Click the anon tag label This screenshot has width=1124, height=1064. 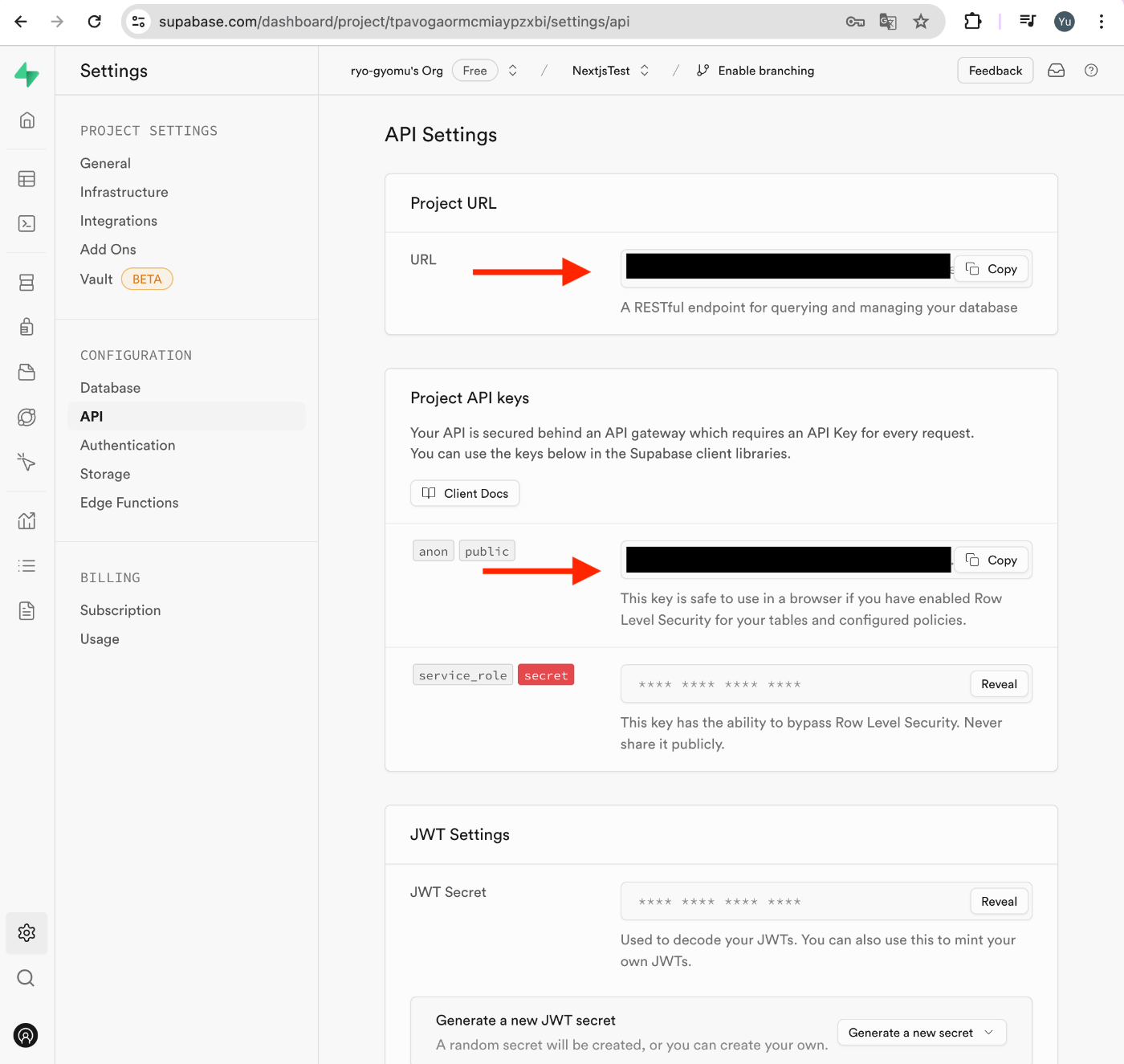[434, 552]
